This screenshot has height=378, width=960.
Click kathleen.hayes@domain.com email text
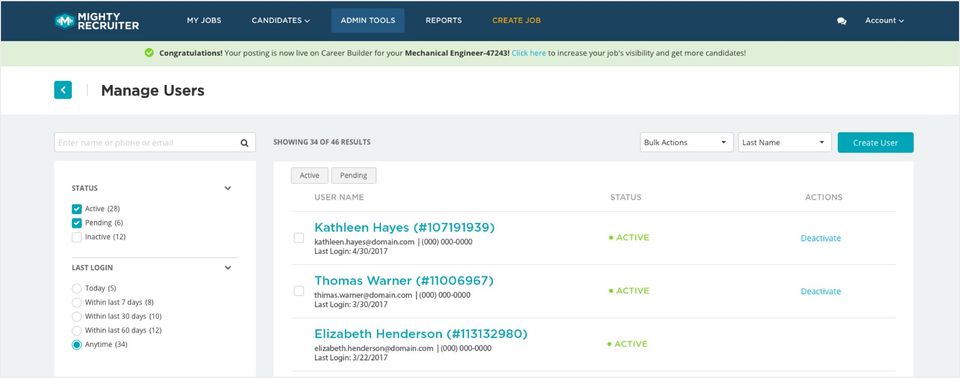(364, 242)
